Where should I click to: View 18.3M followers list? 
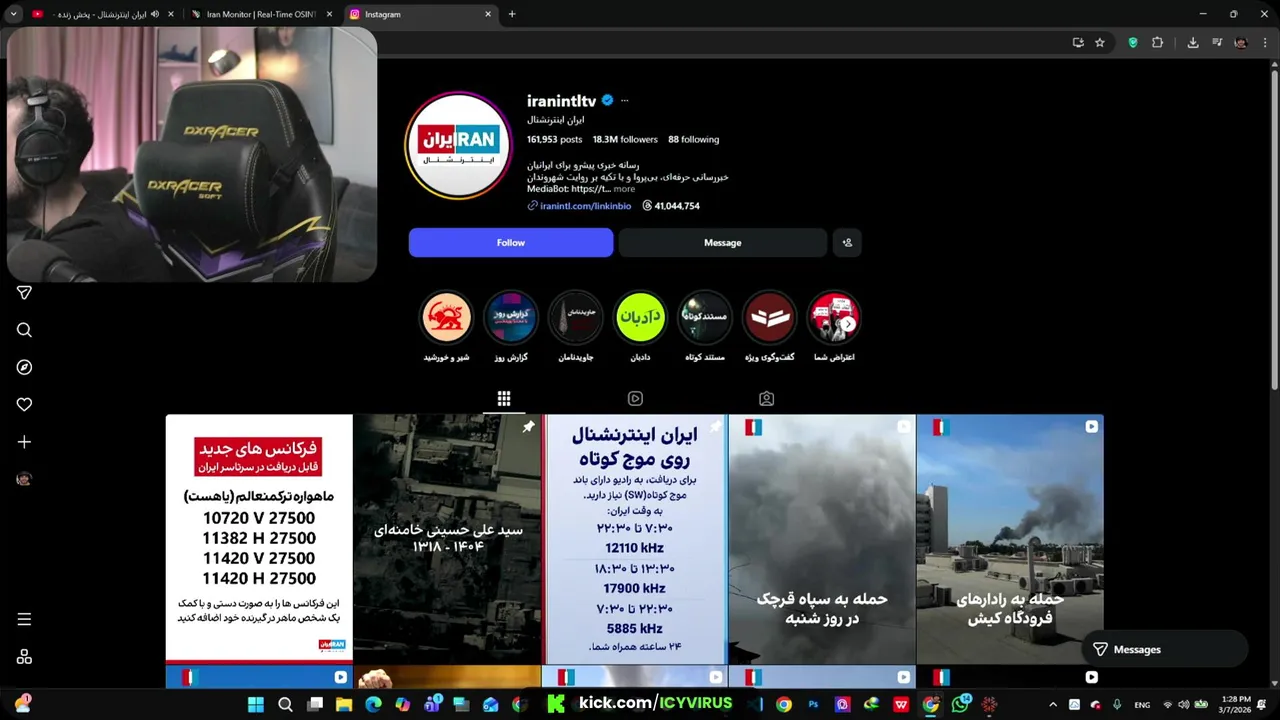[625, 140]
